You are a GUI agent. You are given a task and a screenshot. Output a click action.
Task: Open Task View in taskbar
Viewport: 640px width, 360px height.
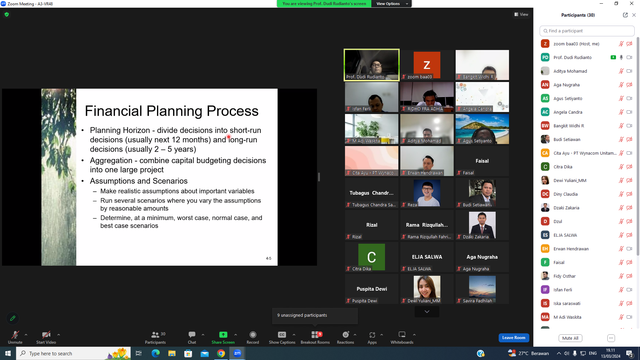click(x=139, y=353)
